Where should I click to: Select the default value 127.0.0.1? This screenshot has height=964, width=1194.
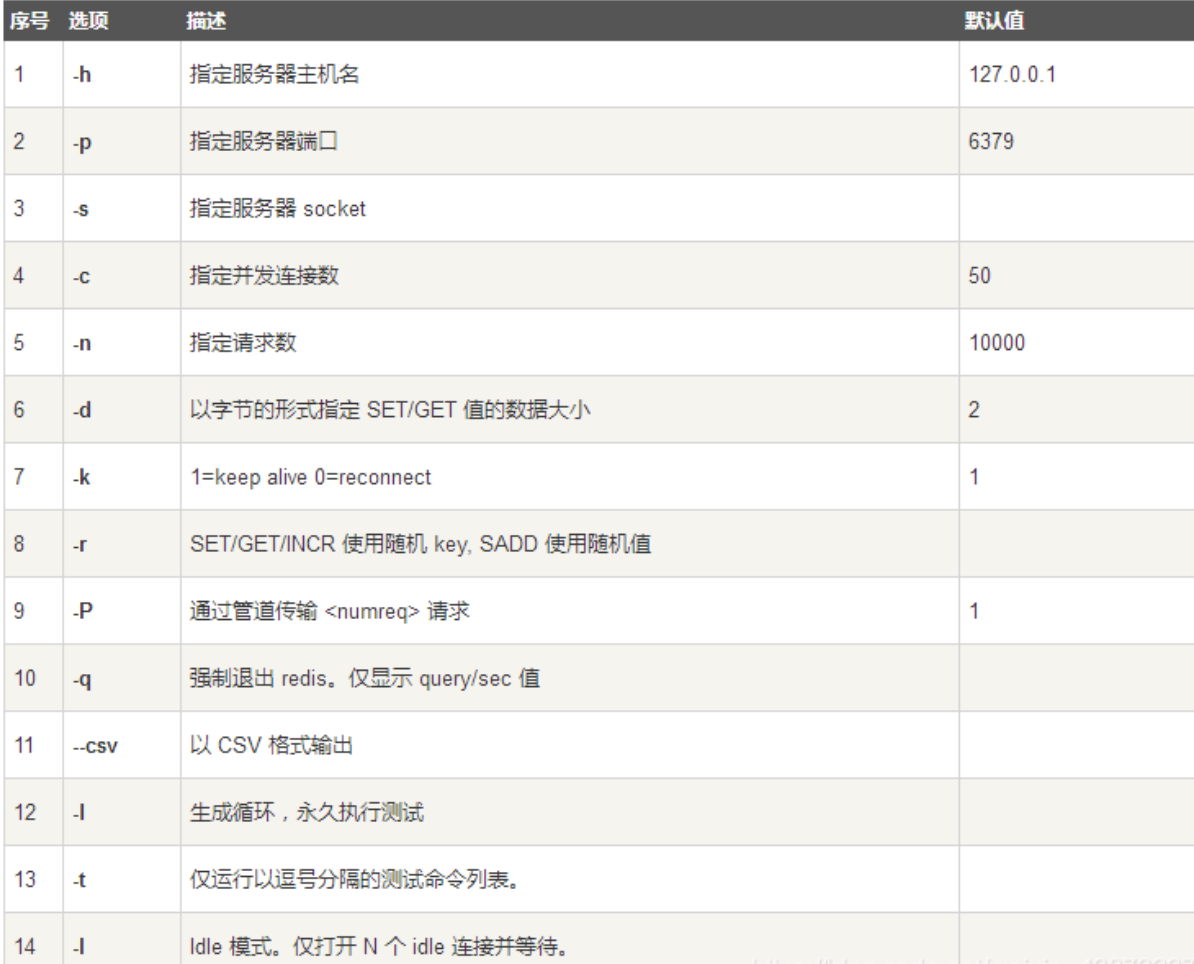pos(1012,74)
